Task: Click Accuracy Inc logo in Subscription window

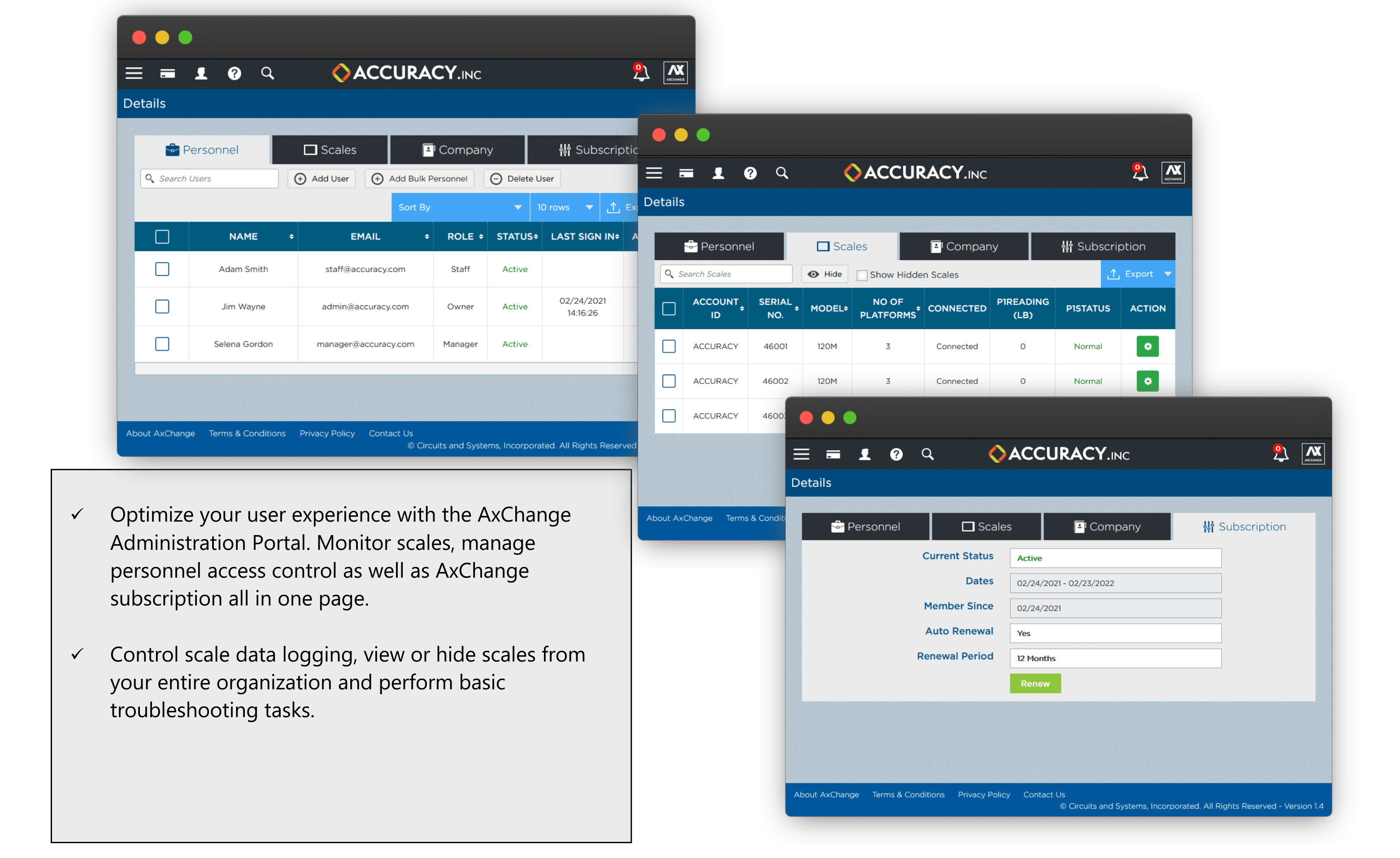Action: click(1059, 453)
